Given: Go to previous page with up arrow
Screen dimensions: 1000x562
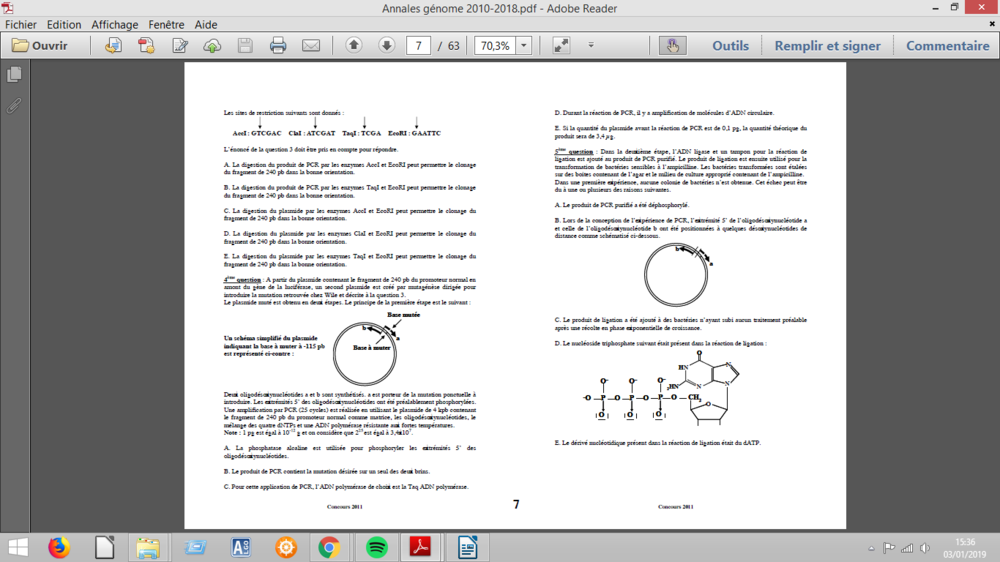Looking at the screenshot, I should coord(354,46).
